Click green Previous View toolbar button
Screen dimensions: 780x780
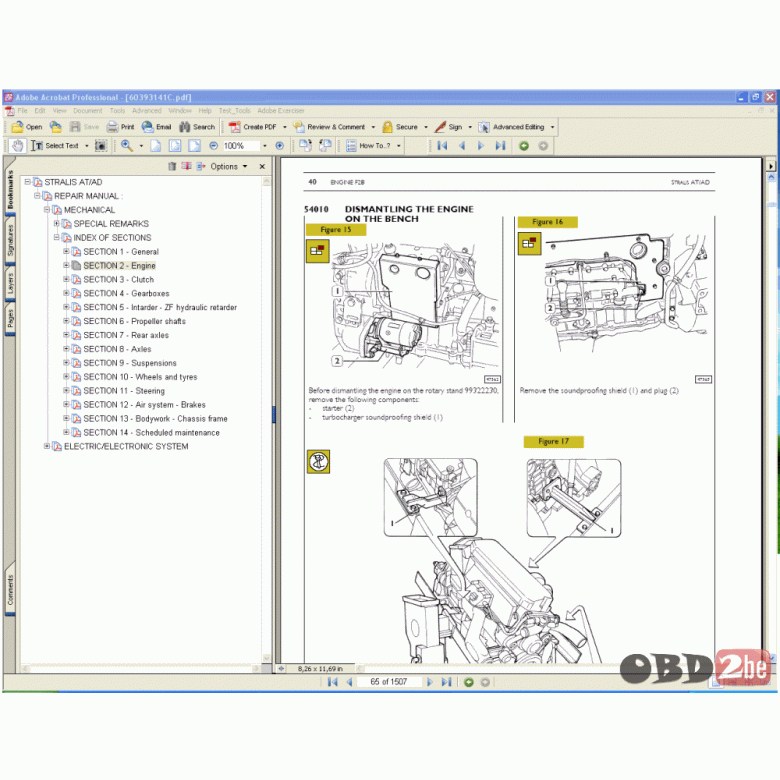[x=524, y=146]
